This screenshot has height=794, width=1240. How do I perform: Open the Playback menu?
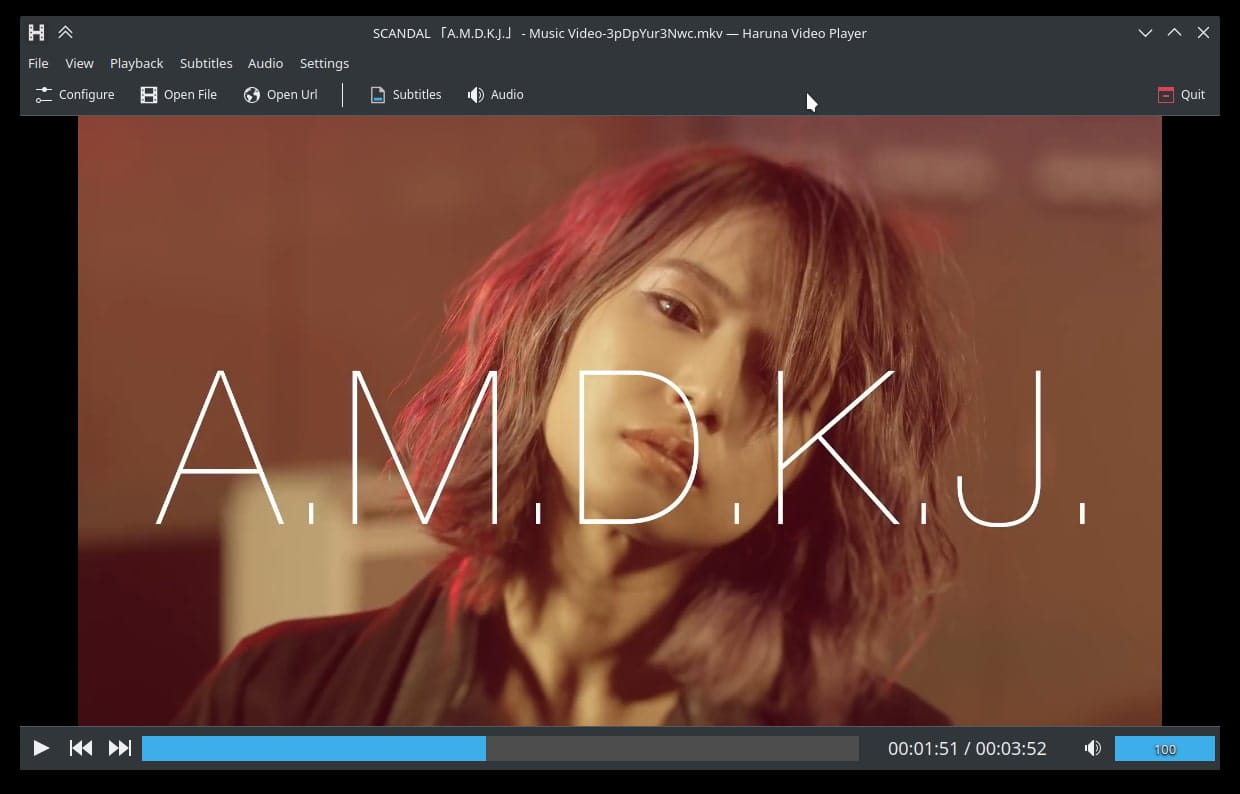click(136, 63)
